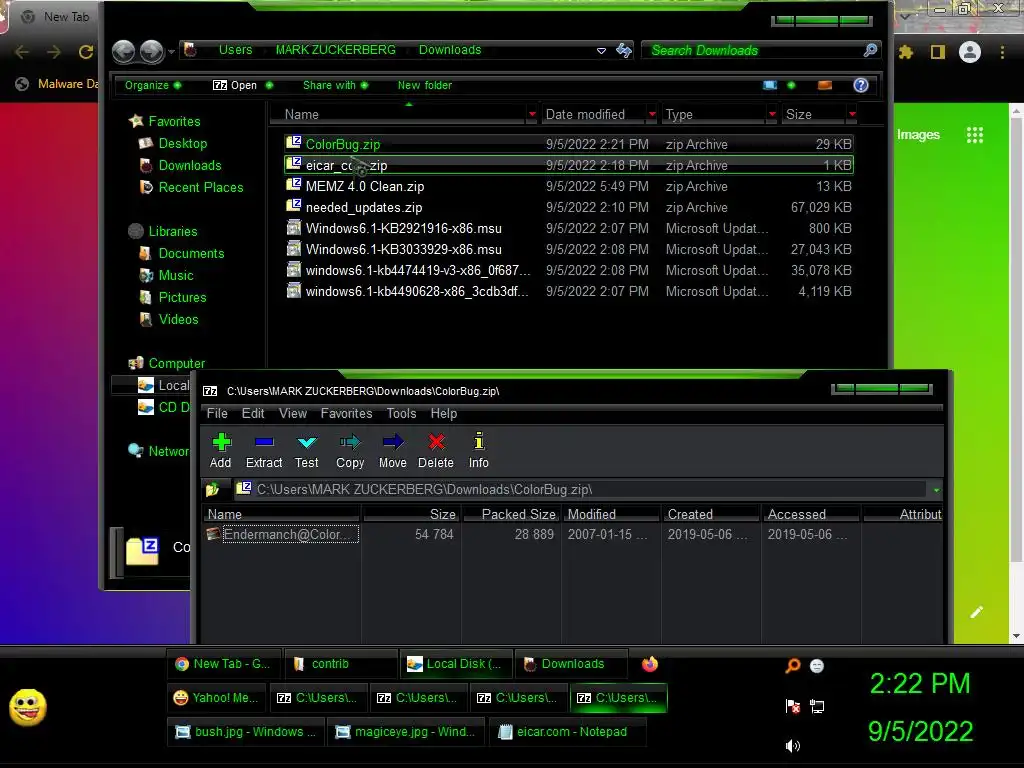Viewport: 1024px width, 768px height.
Task: Go up one folder level in 7-Zip
Action: coord(213,489)
